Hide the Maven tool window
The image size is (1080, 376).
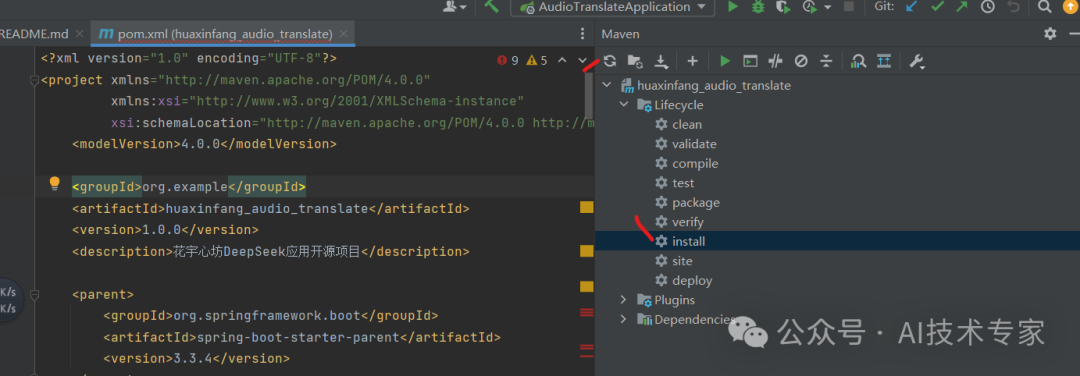tap(1074, 33)
